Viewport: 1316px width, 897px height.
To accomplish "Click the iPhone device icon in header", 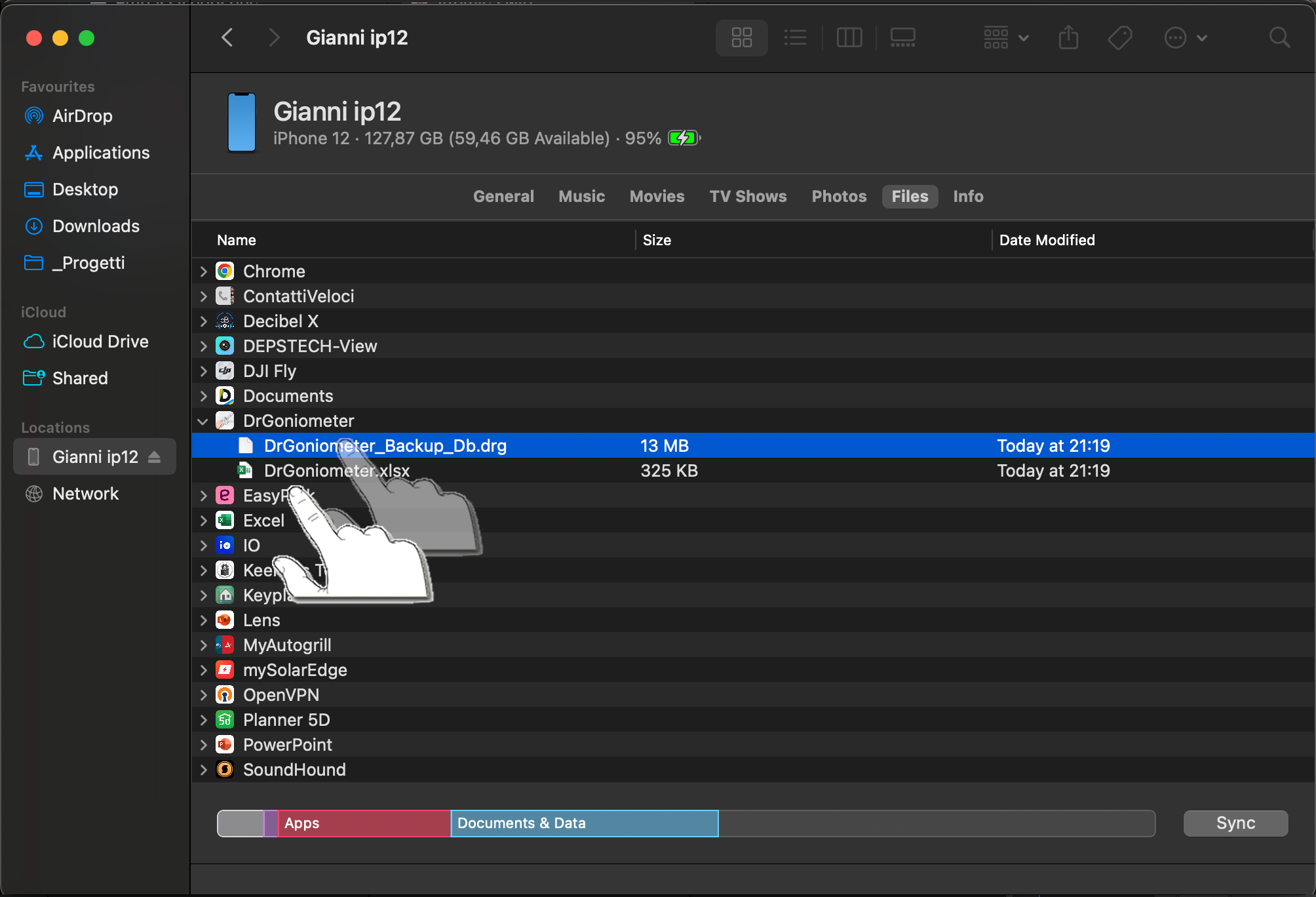I will click(x=241, y=122).
